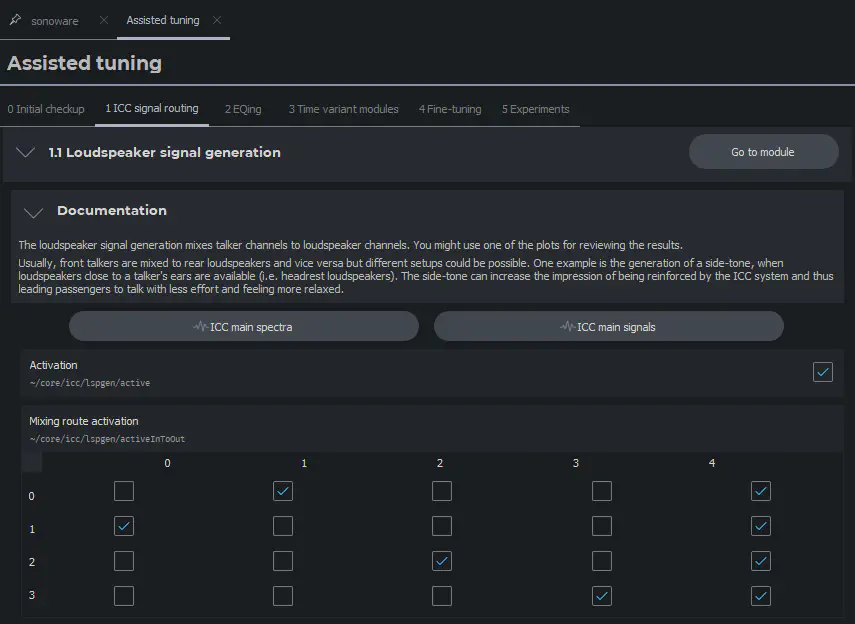
Task: Uncheck mixing route row 2 column 4
Action: click(761, 561)
